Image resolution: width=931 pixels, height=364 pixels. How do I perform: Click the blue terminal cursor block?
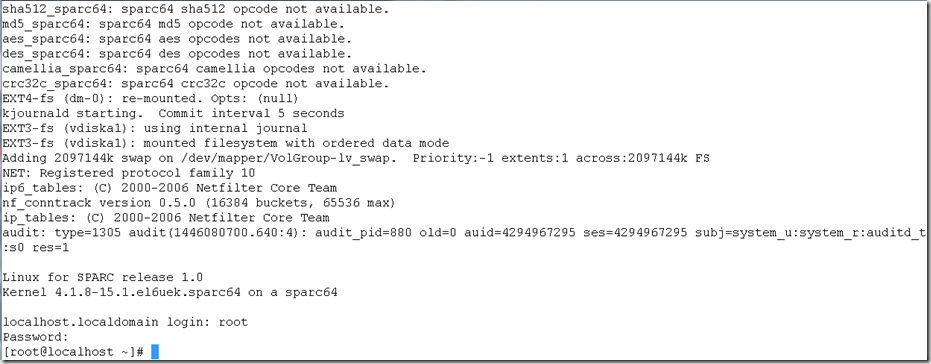tap(155, 352)
